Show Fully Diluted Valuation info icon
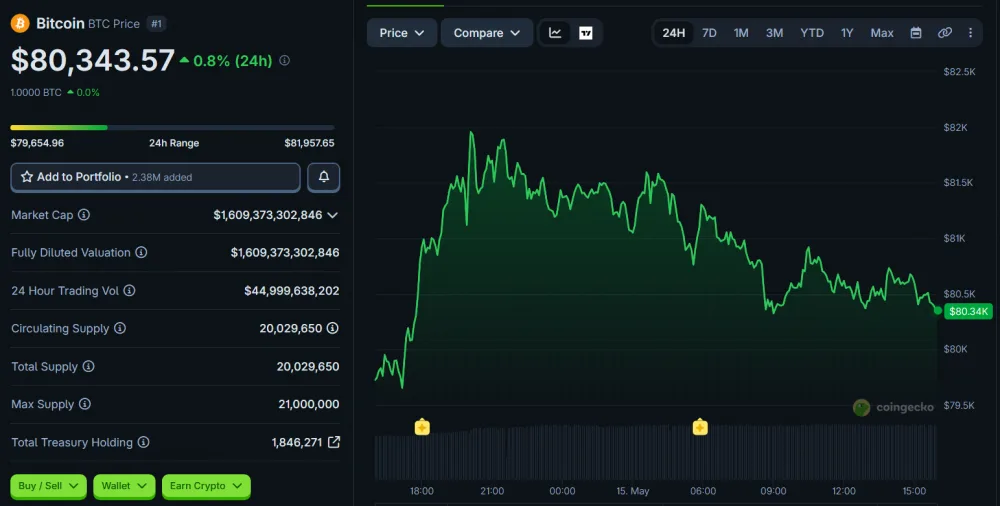Image resolution: width=1000 pixels, height=506 pixels. (x=141, y=253)
